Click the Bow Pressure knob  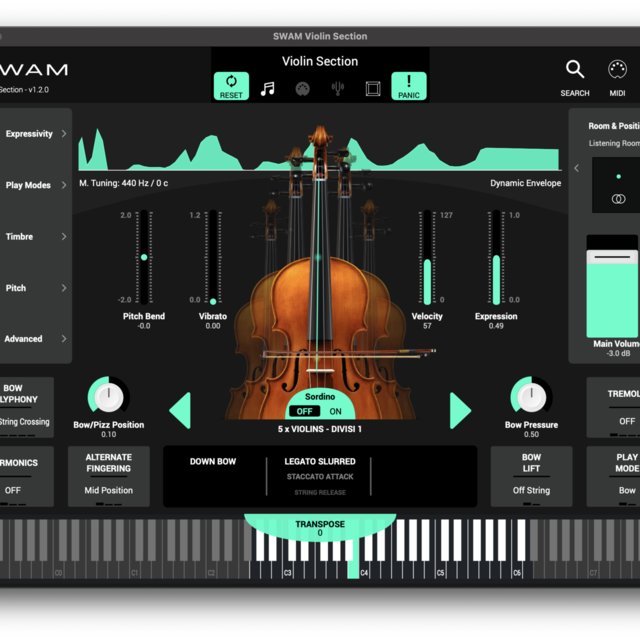531,397
